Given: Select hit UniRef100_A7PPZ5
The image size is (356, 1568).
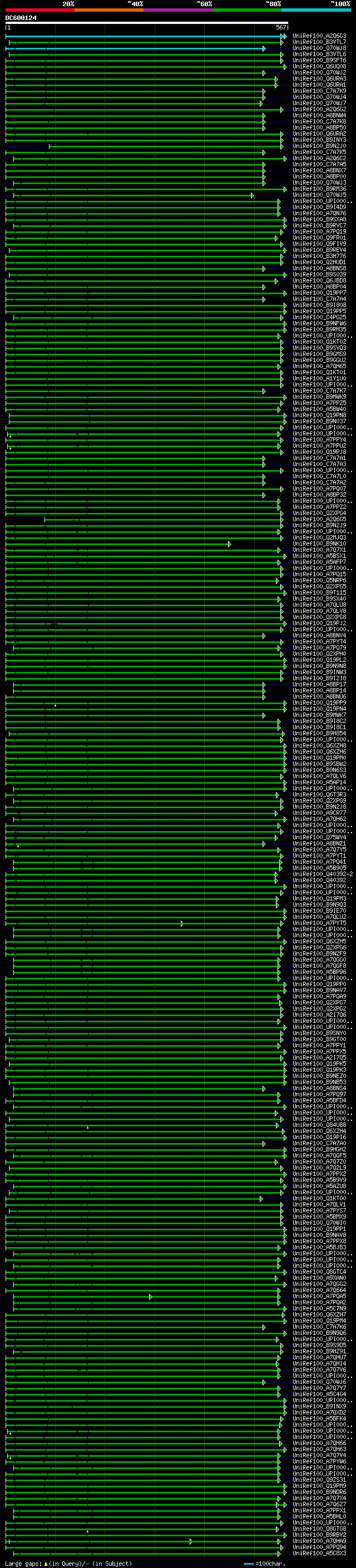Looking at the screenshot, I should click(319, 403).
